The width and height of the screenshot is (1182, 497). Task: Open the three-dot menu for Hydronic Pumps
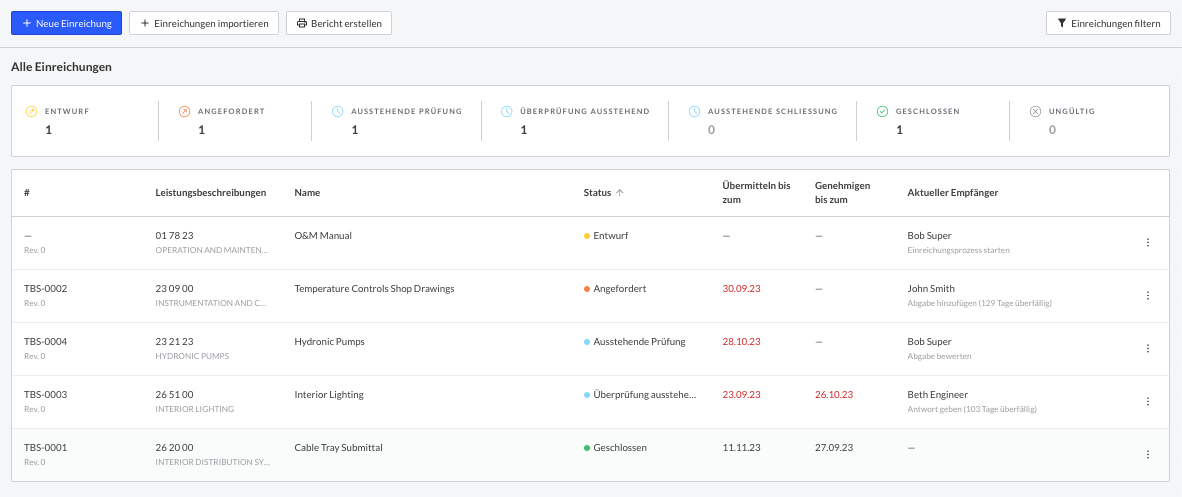coord(1147,348)
